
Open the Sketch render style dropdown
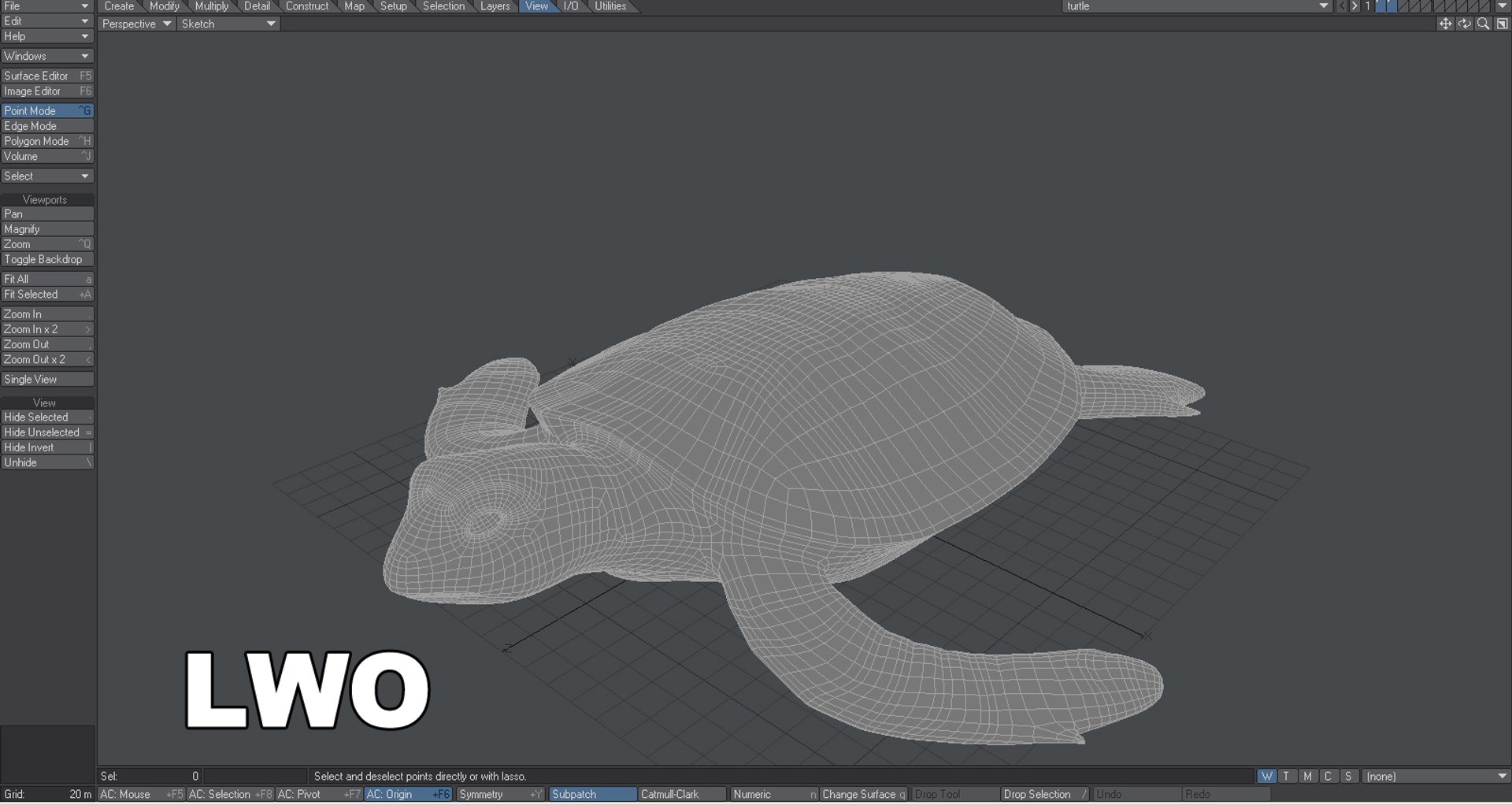(x=228, y=24)
